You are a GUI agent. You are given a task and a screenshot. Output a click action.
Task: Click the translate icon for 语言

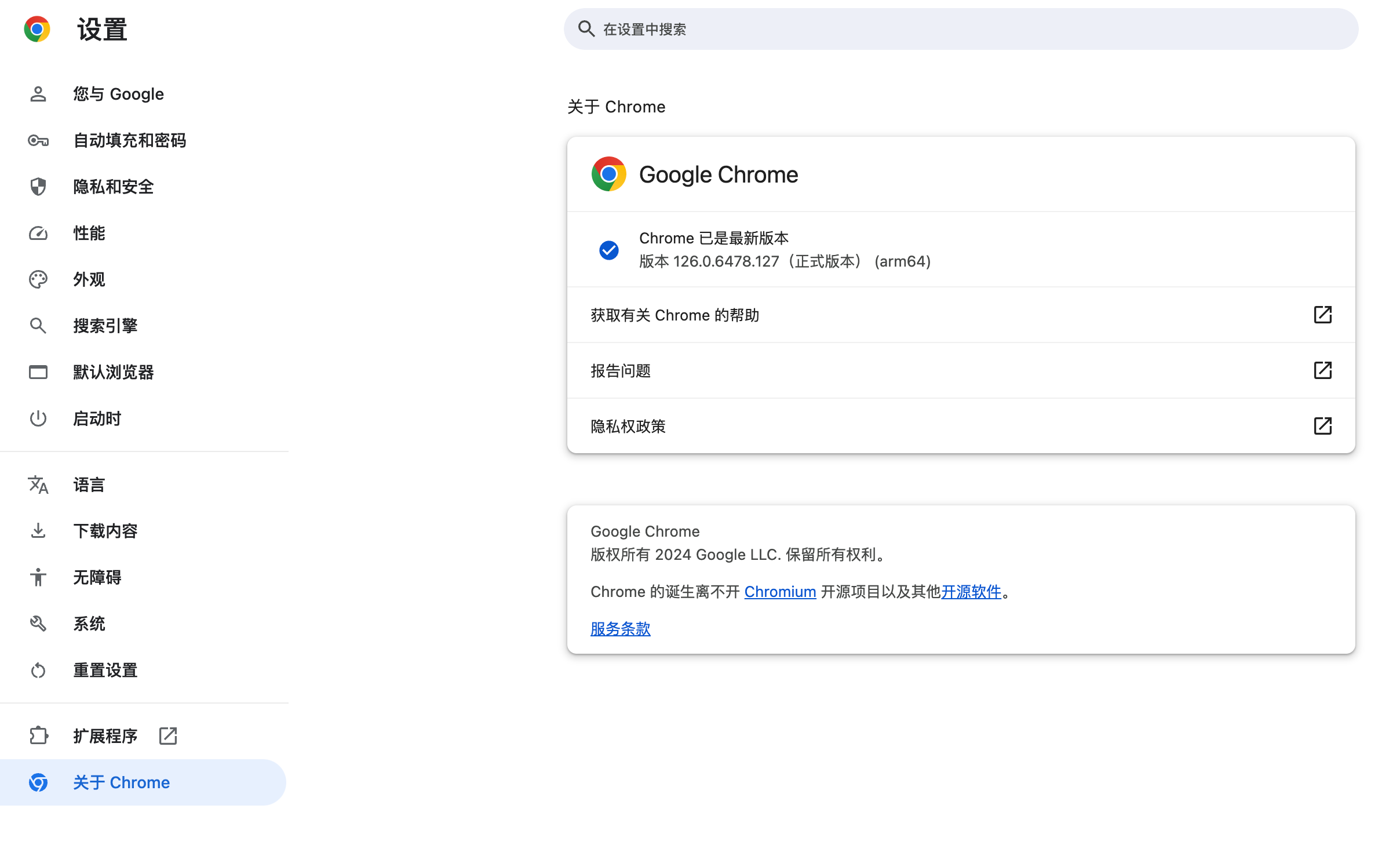38,485
